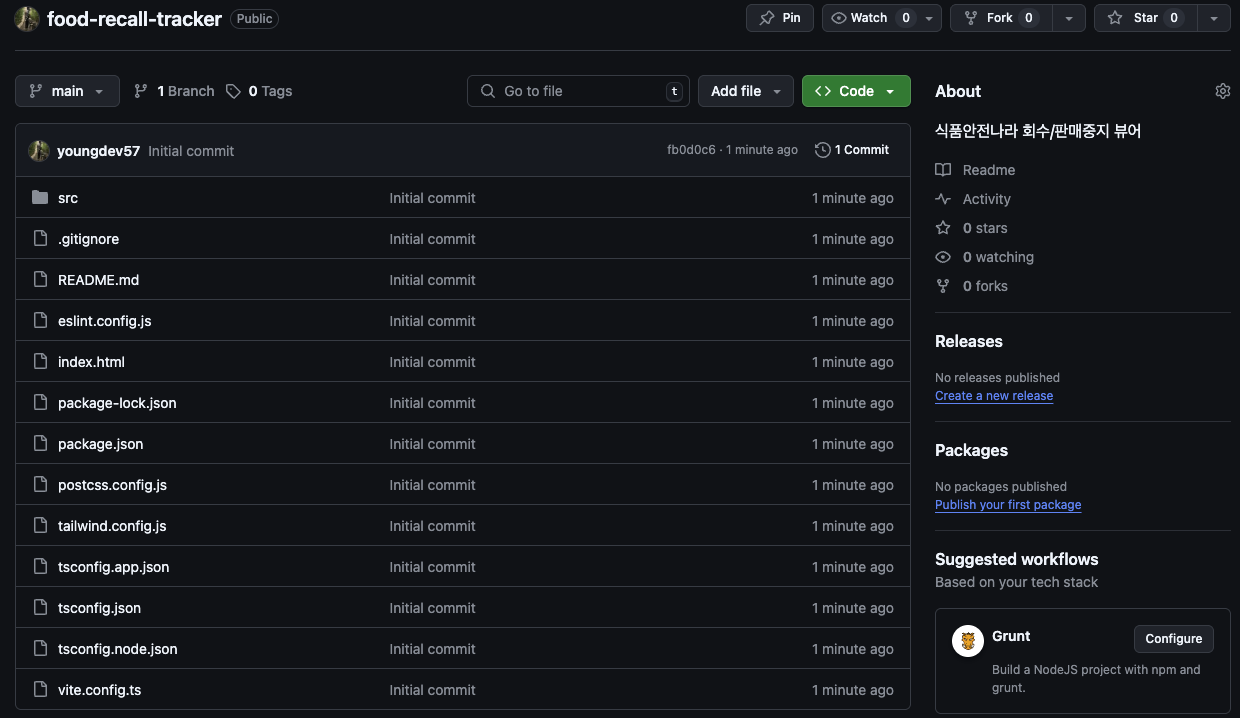Expand the Fork options caret
The height and width of the screenshot is (718, 1240).
[x=1069, y=18]
